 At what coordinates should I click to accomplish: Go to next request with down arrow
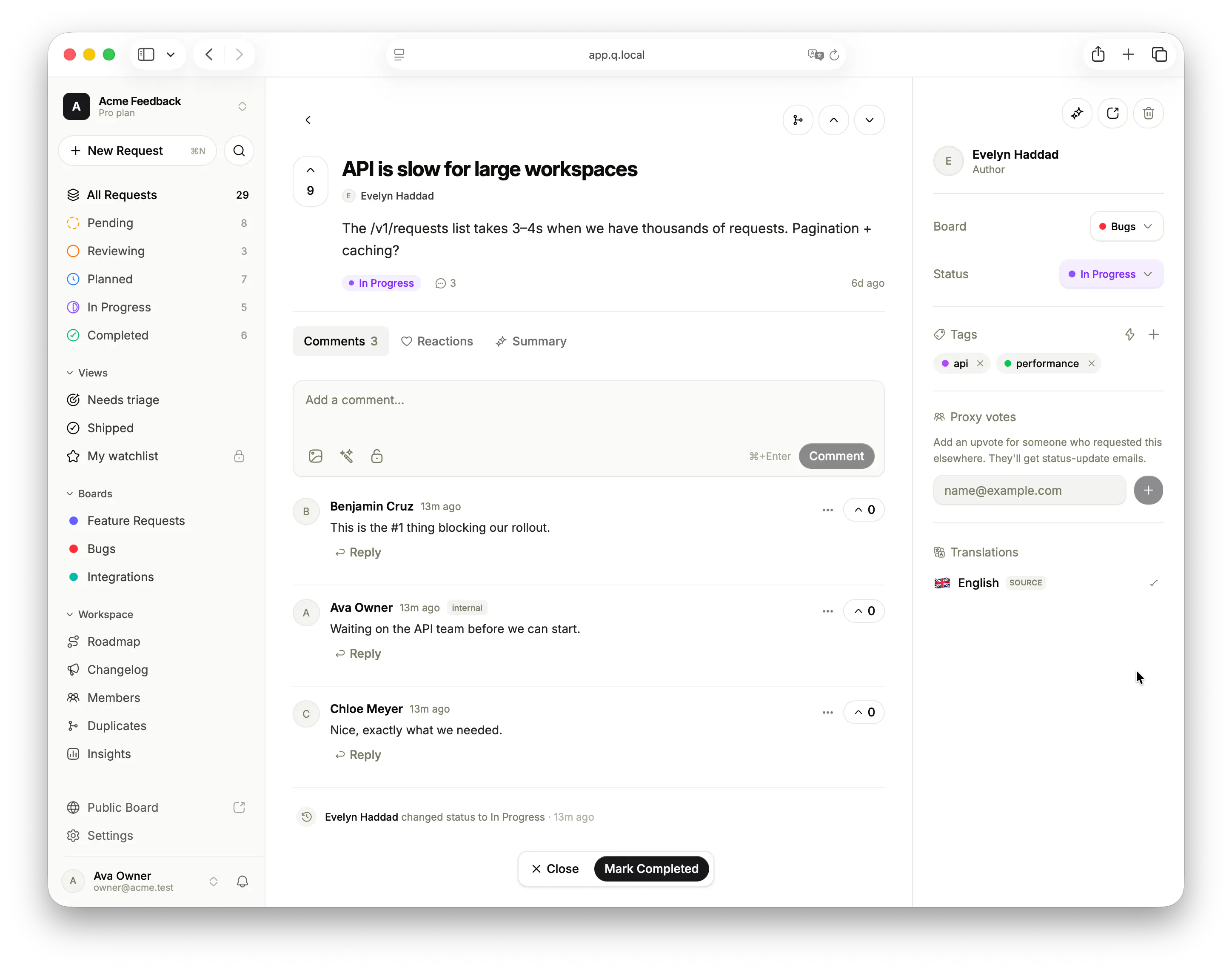(x=869, y=120)
